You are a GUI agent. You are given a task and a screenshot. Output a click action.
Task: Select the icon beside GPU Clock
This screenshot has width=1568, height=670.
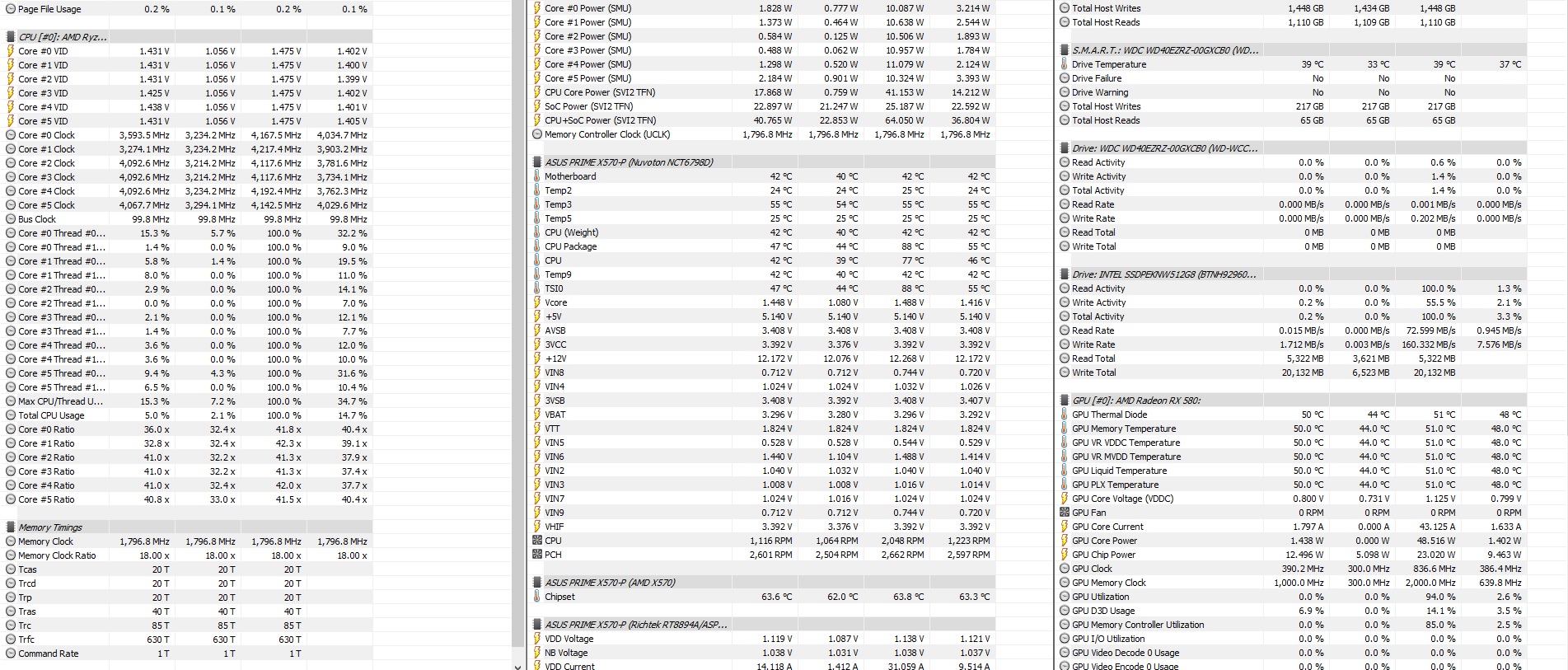[x=1065, y=569]
